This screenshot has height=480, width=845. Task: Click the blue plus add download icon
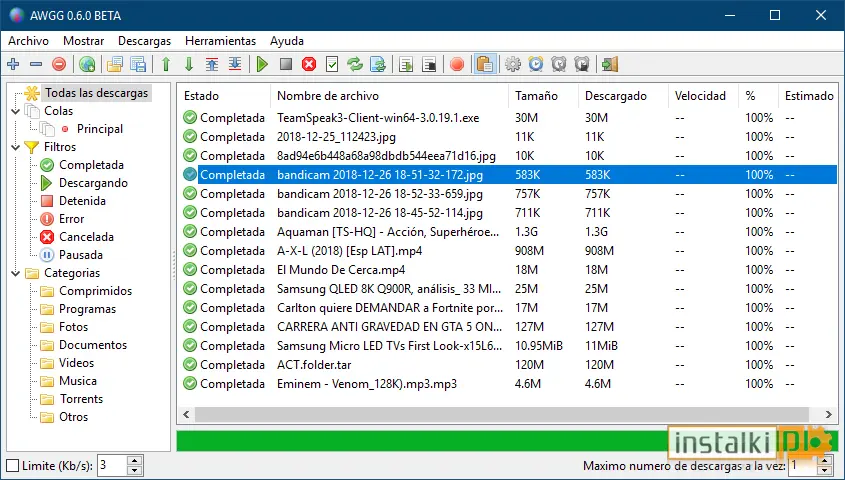point(13,65)
